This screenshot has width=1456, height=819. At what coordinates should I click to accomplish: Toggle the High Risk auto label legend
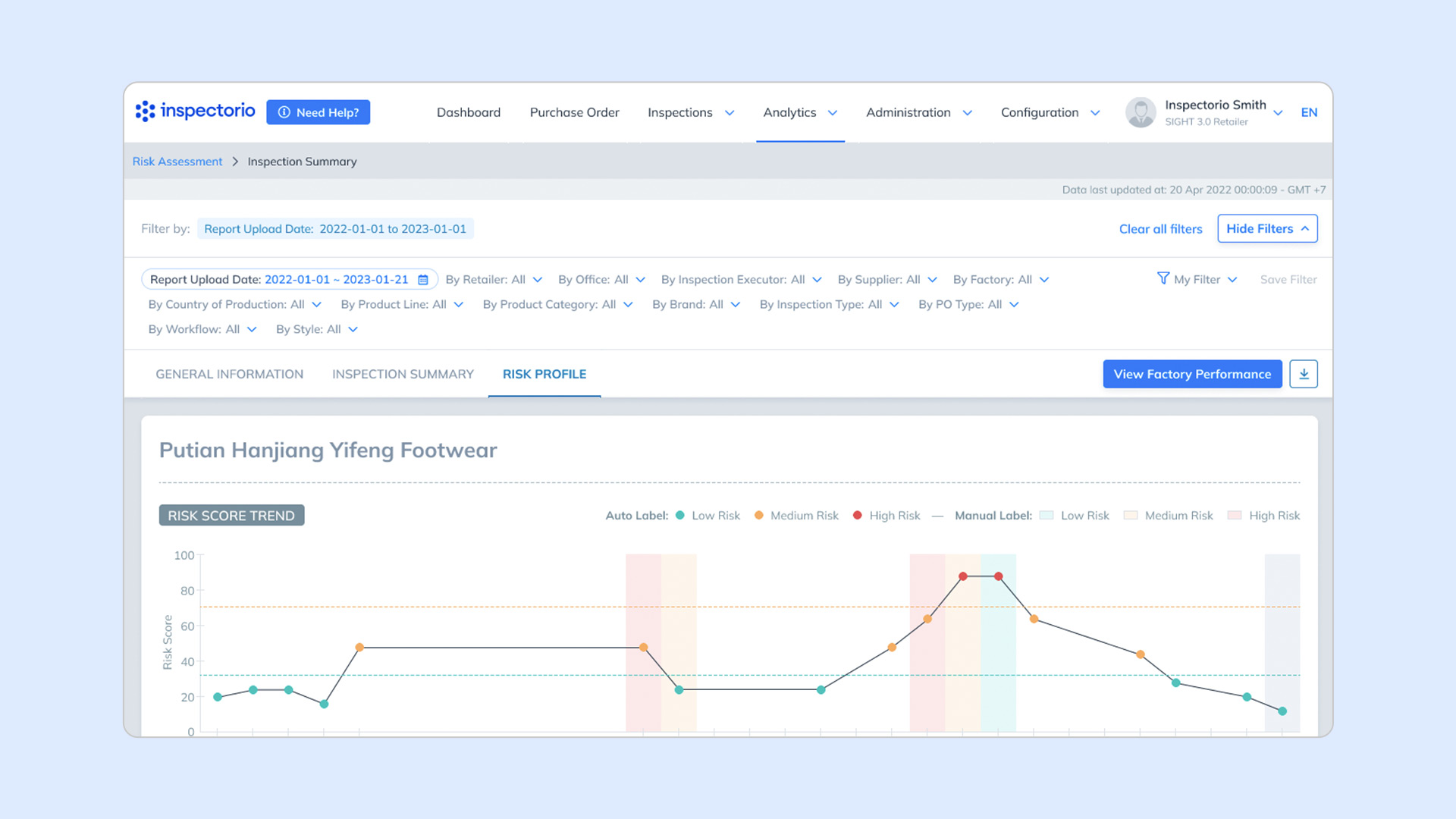coord(858,515)
